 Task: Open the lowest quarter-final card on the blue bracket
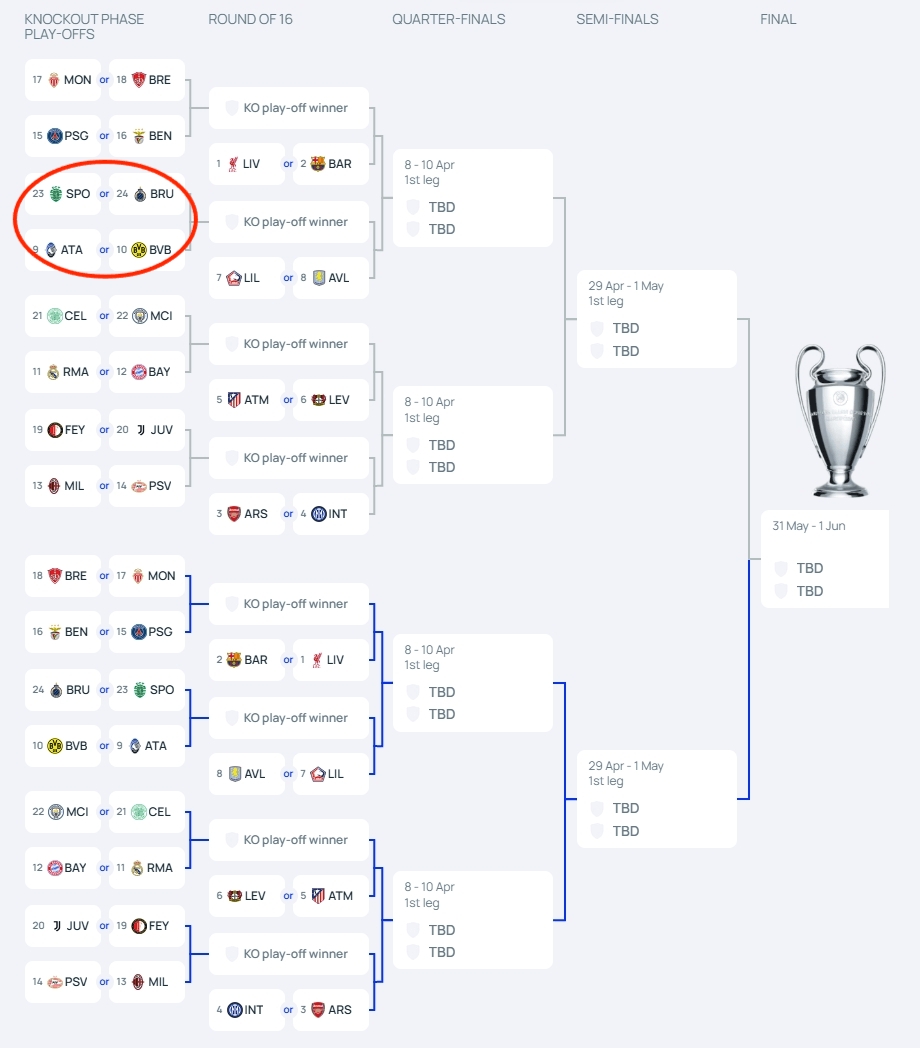pyautogui.click(x=472, y=919)
